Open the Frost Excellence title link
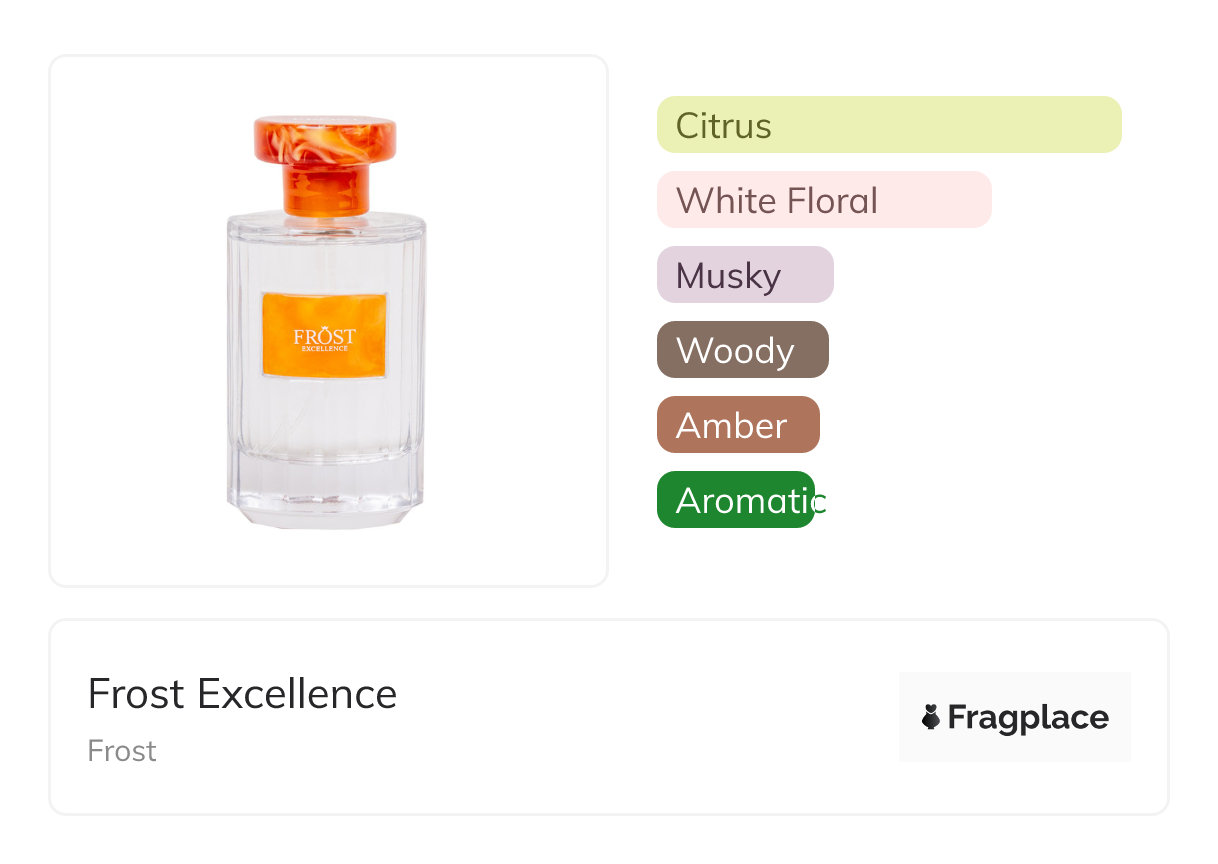Screen dimensions: 1218x864 (242, 694)
